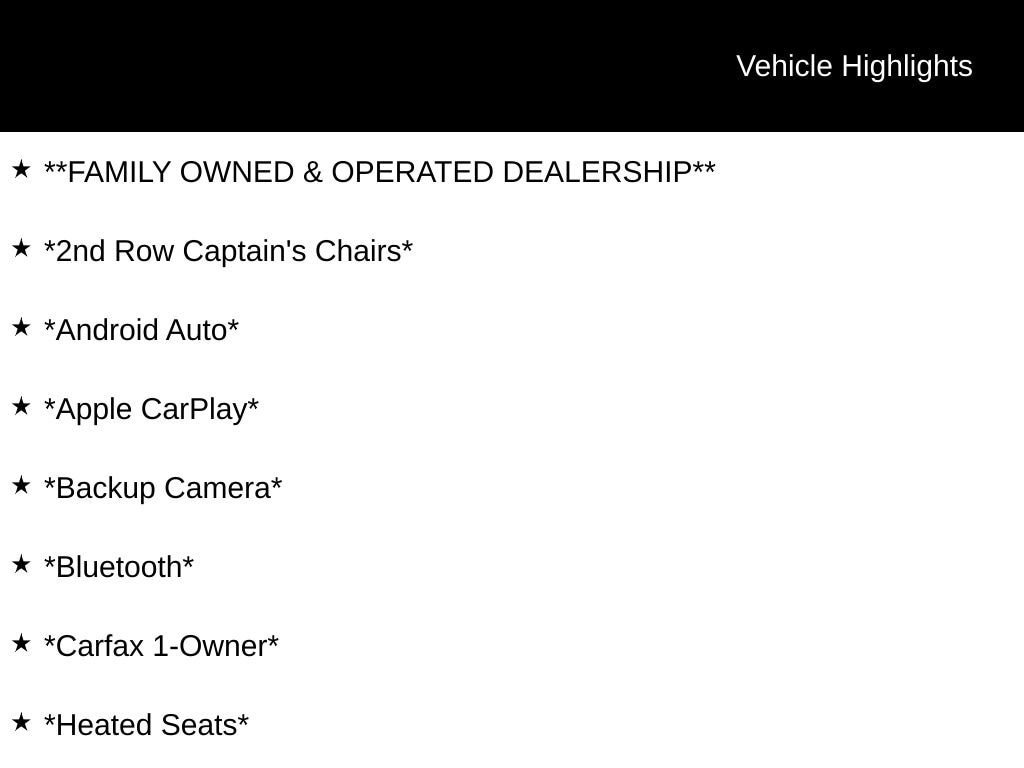Click the word DEALERSHIP in the first highlight
The image size is (1024, 768).
(x=596, y=173)
